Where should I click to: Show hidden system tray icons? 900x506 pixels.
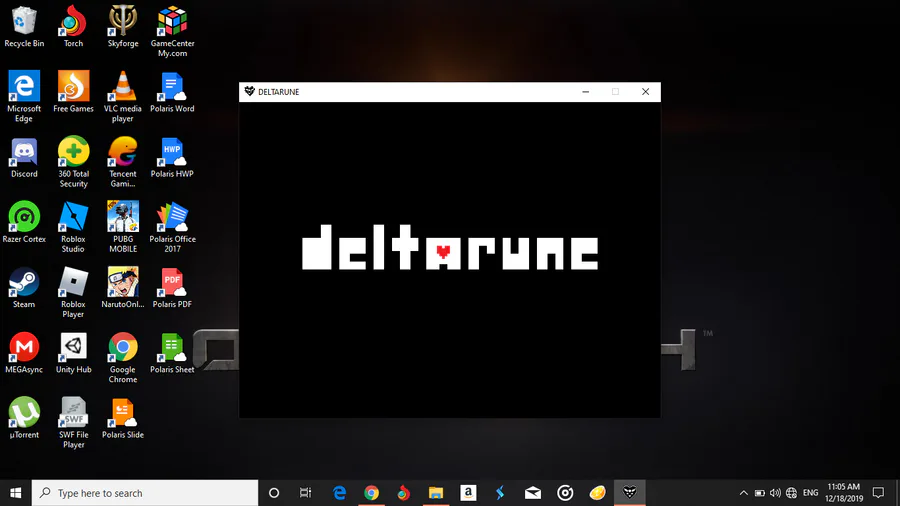coord(743,493)
